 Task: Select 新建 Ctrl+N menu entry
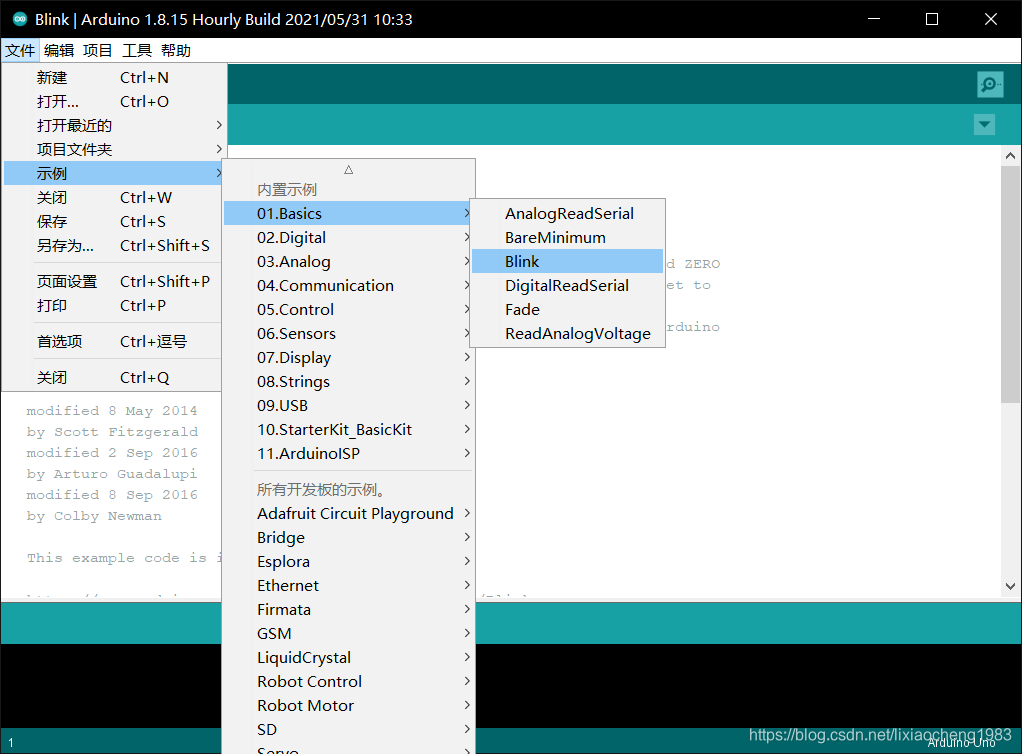click(x=114, y=78)
